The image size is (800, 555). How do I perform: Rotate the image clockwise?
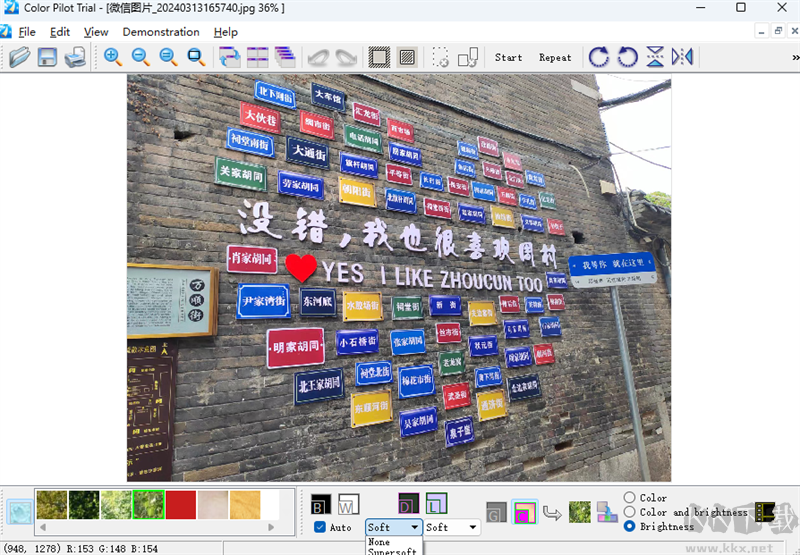tap(599, 57)
